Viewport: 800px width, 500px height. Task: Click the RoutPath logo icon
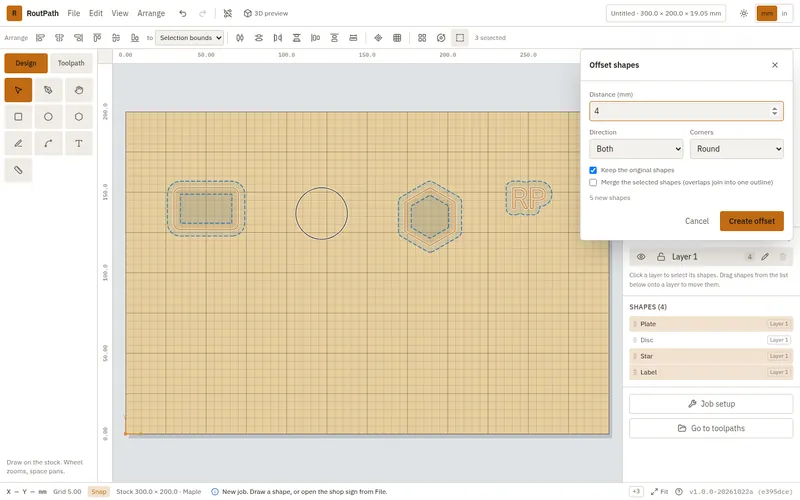click(14, 13)
